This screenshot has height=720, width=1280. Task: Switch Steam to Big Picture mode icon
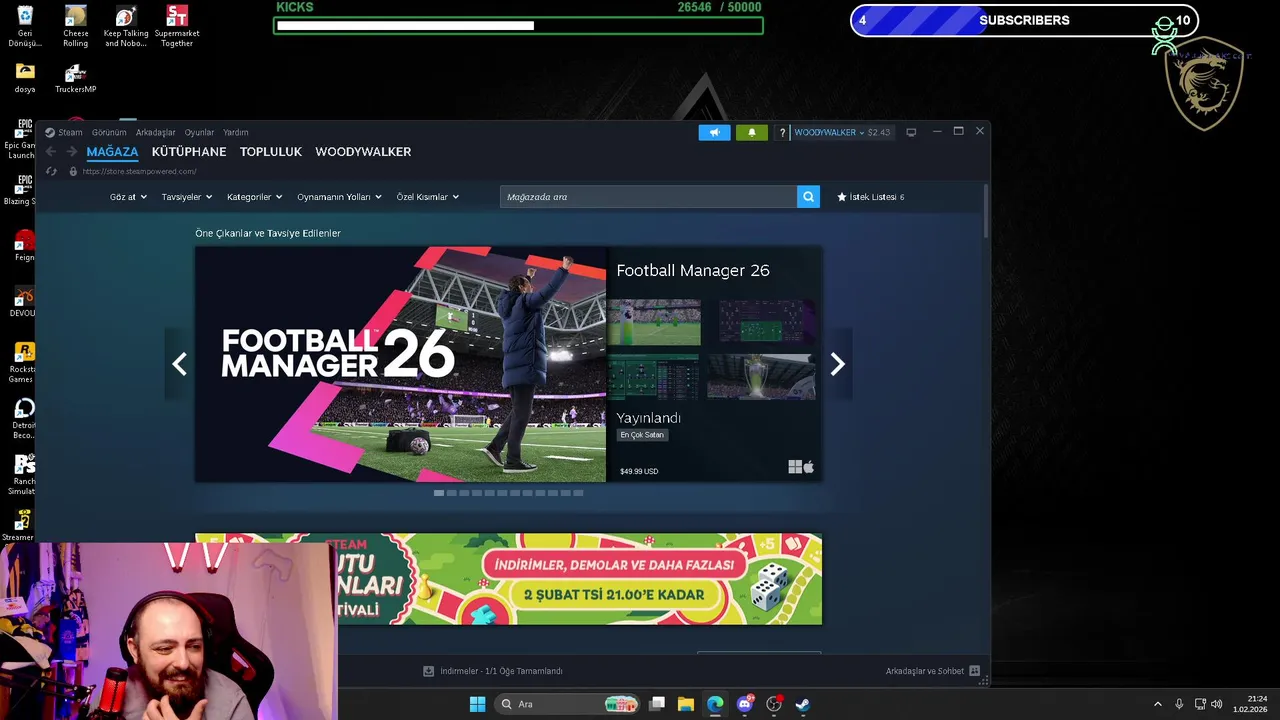pyautogui.click(x=911, y=132)
